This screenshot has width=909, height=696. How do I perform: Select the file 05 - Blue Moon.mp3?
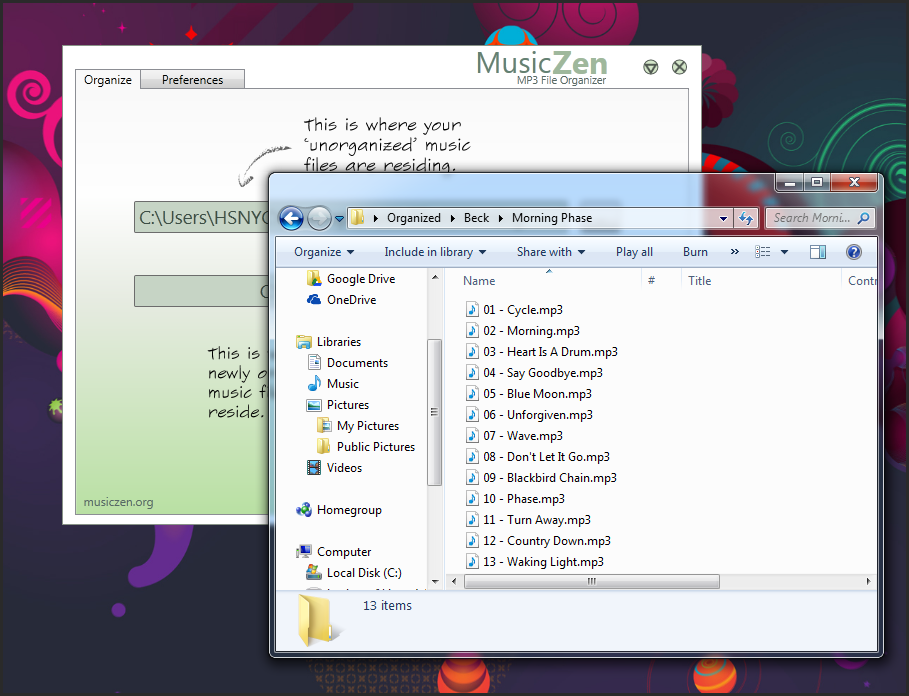pyautogui.click(x=529, y=394)
